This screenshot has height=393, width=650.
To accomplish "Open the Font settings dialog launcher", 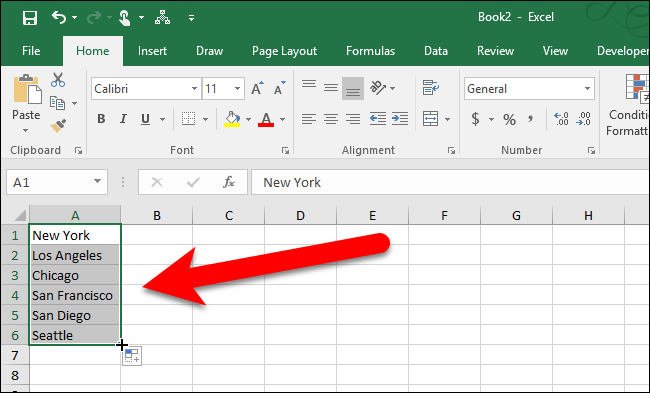I will (x=285, y=151).
